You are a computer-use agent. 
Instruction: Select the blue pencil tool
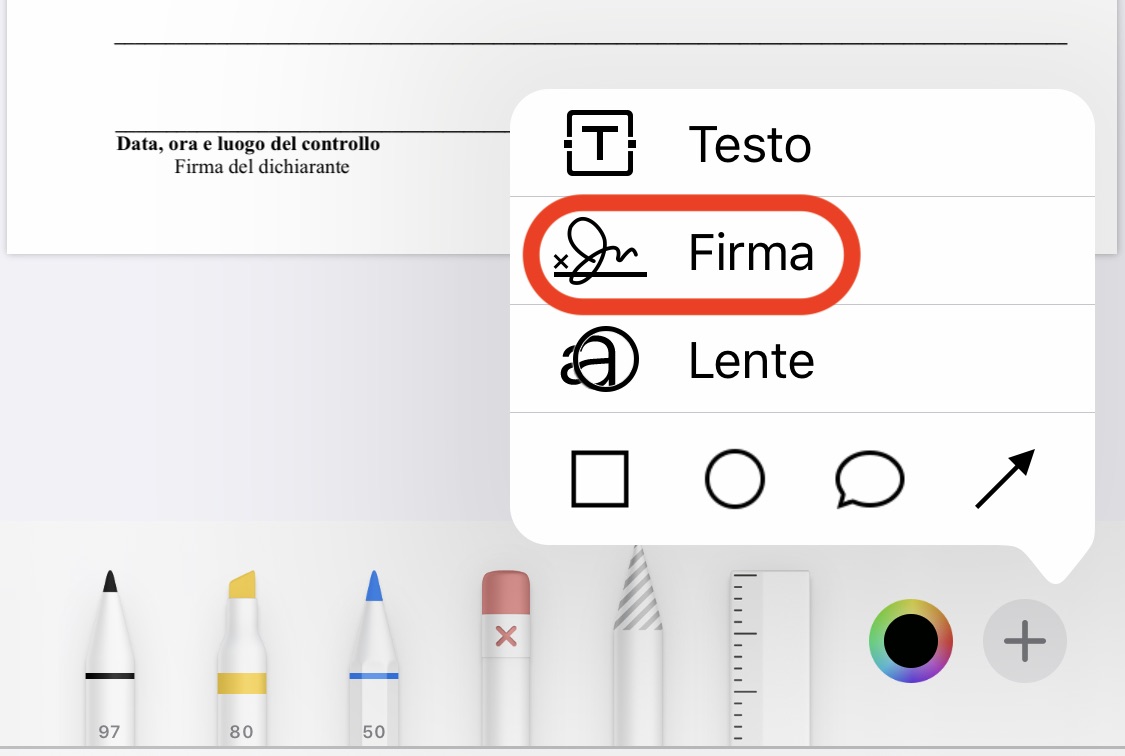point(373,650)
